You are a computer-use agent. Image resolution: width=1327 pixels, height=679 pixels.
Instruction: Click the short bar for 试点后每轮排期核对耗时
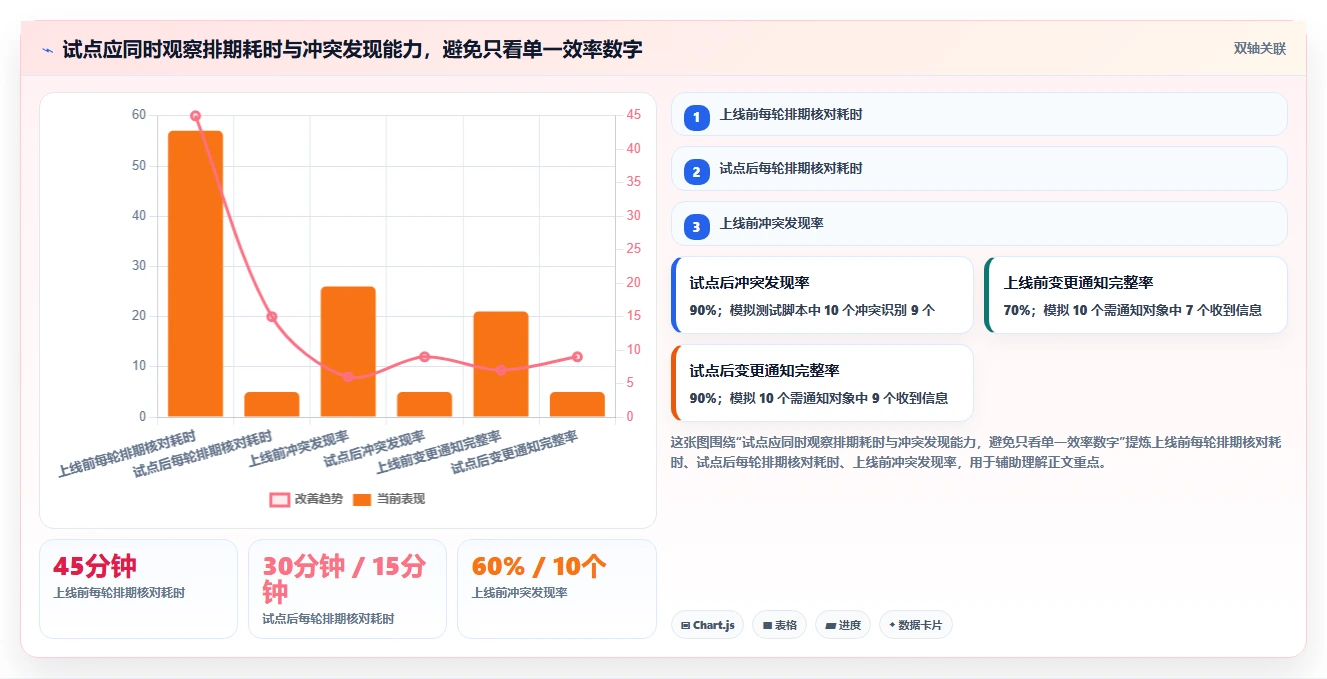pos(272,404)
